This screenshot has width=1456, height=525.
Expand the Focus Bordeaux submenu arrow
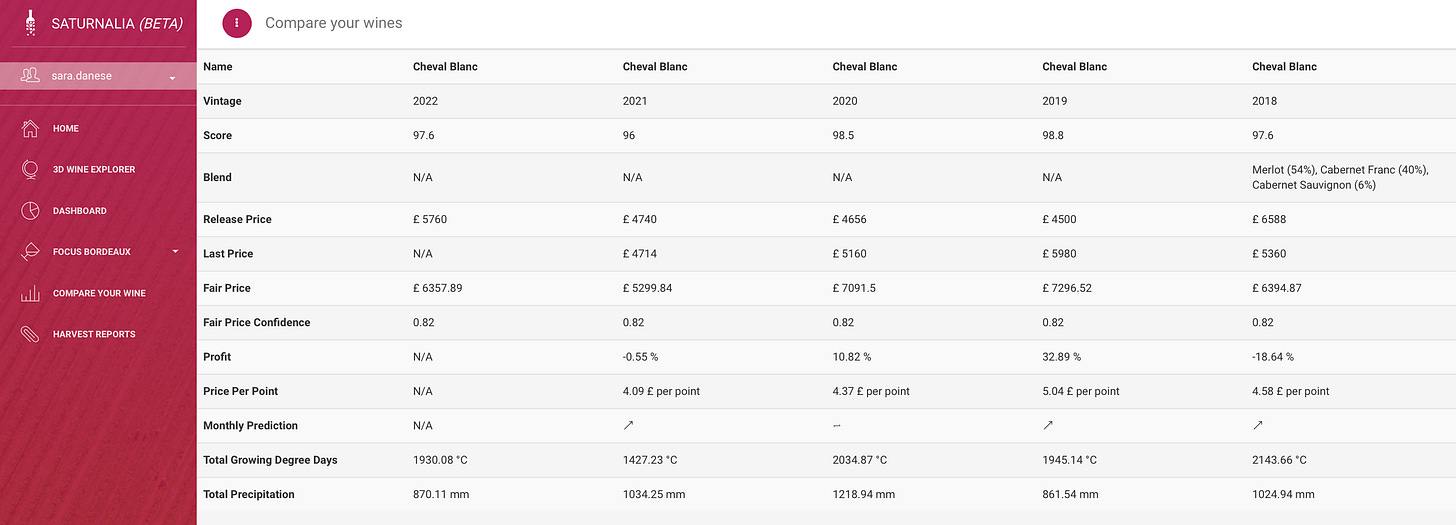pos(175,251)
